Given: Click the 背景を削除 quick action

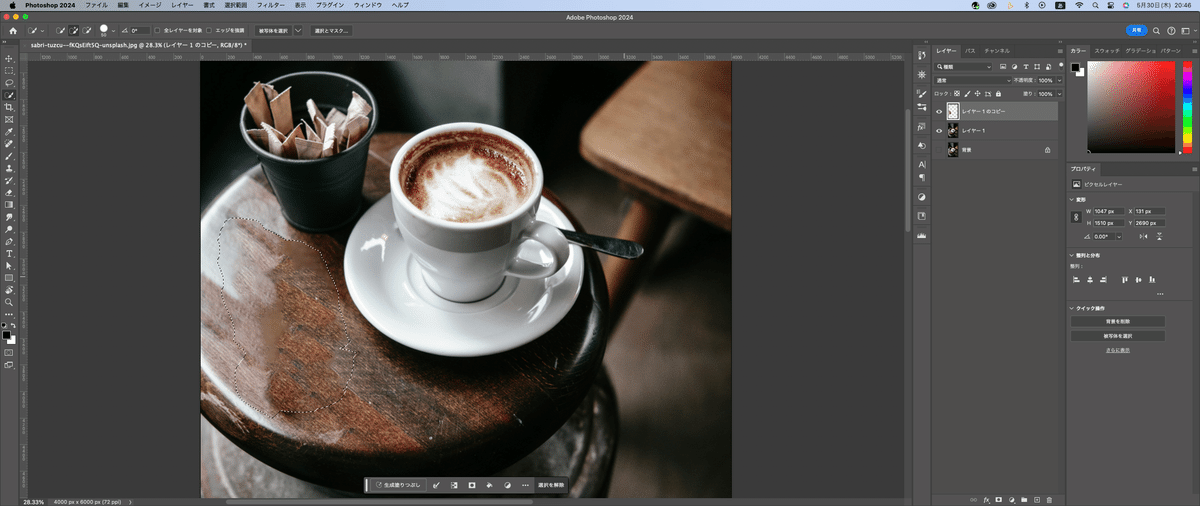Looking at the screenshot, I should (1117, 321).
